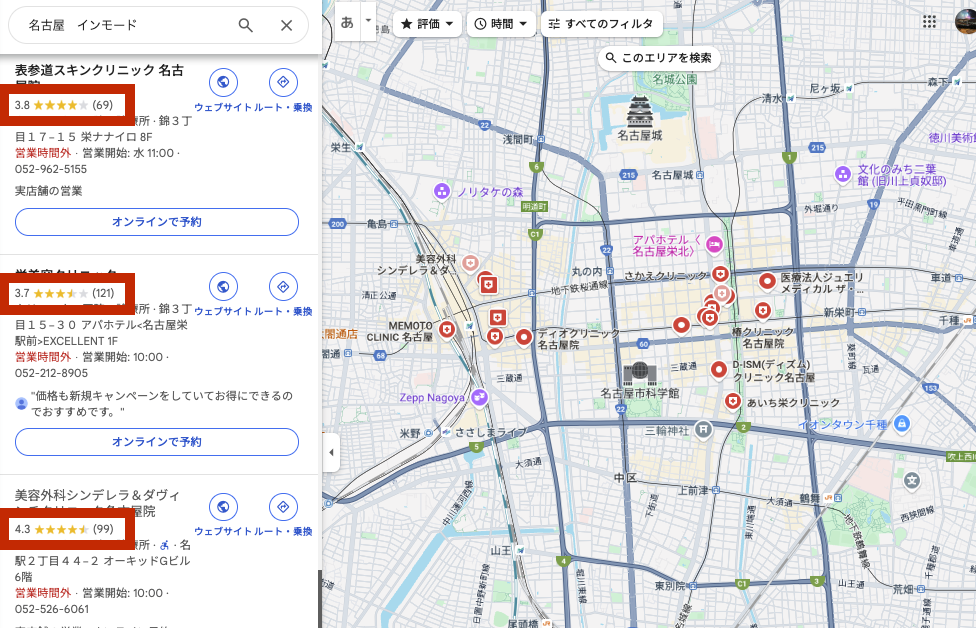Click phone number 052-962-5155
The image size is (976, 628).
point(51,169)
